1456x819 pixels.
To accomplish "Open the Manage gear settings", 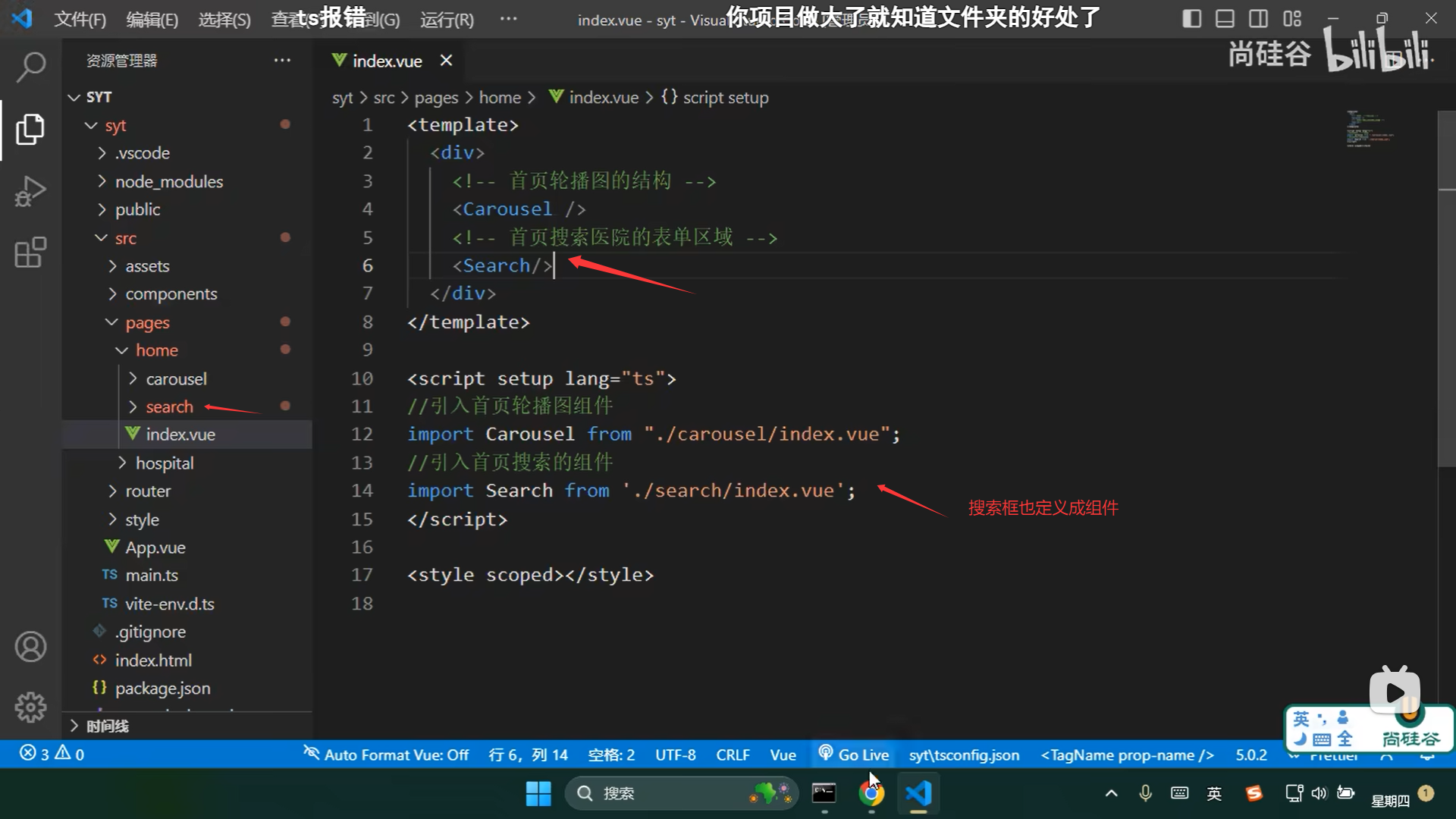I will point(30,707).
